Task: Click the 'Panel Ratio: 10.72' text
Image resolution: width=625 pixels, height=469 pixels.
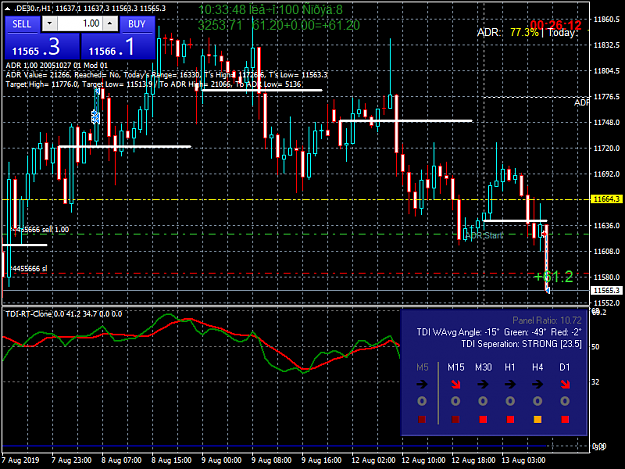Action: coord(547,320)
